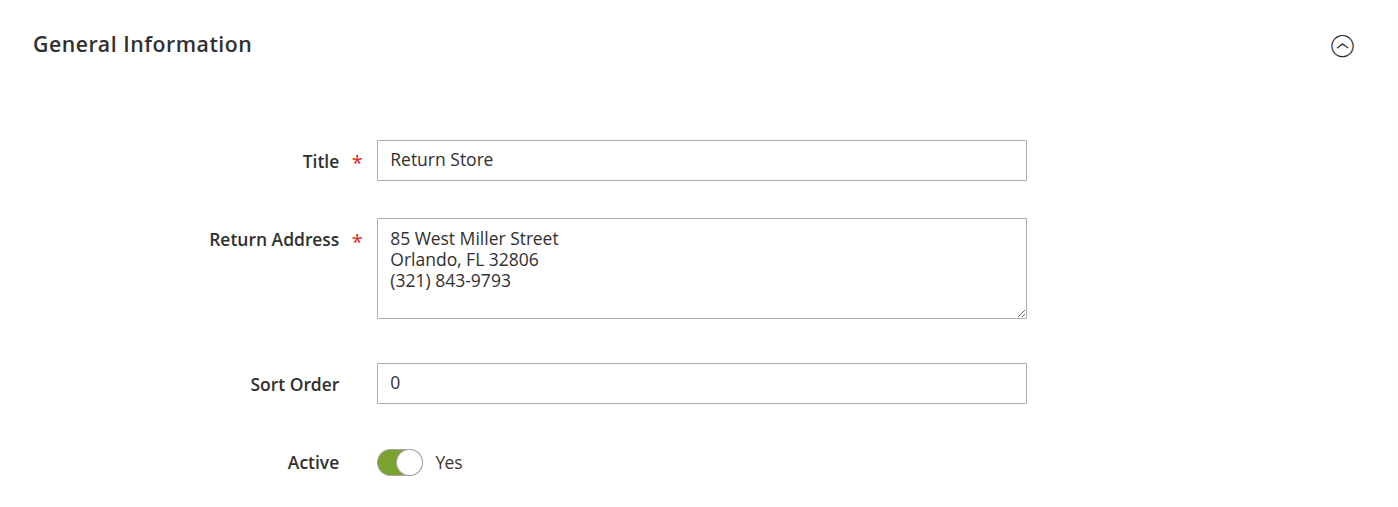
Task: Click the General Information heading
Action: 142,45
